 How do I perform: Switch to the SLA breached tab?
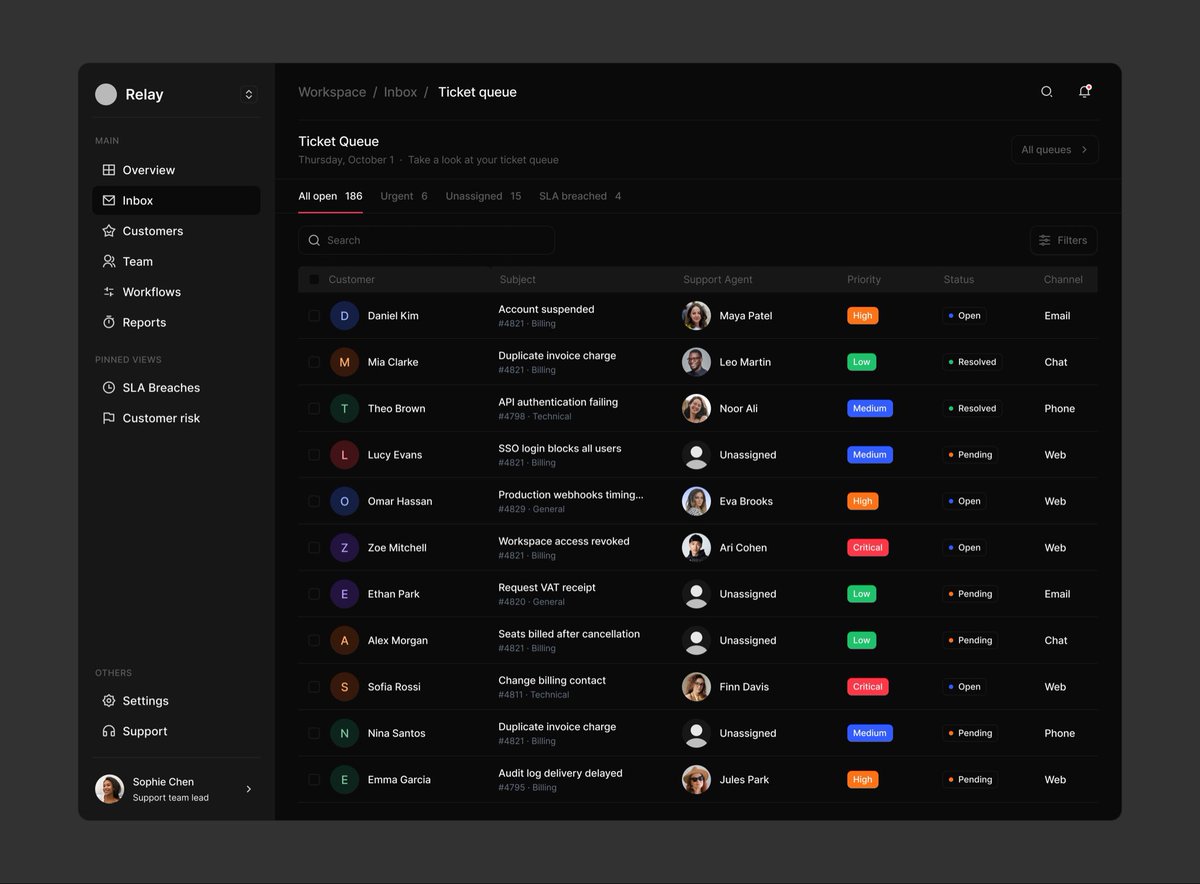tap(580, 197)
